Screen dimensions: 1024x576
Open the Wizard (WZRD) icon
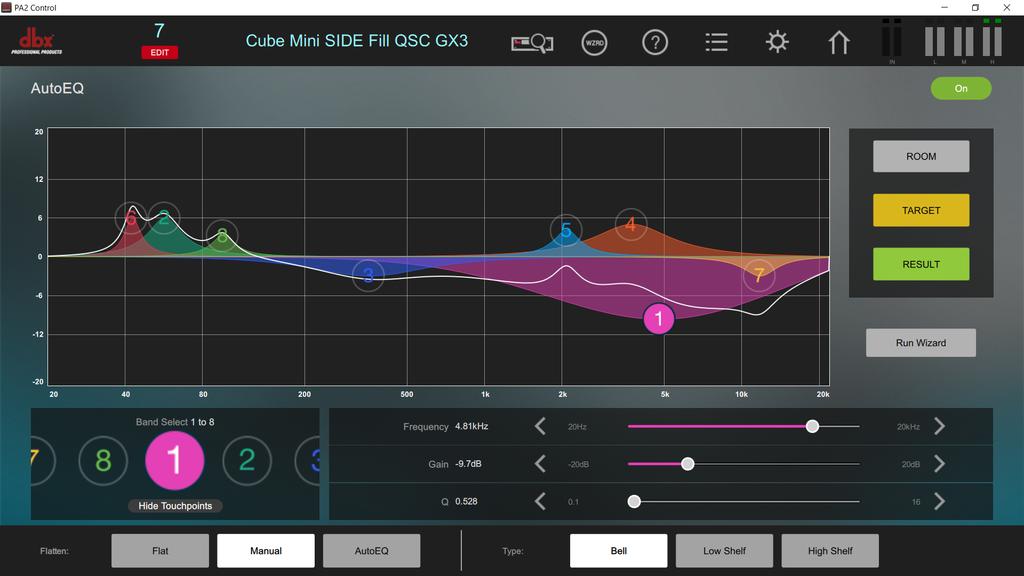[594, 43]
